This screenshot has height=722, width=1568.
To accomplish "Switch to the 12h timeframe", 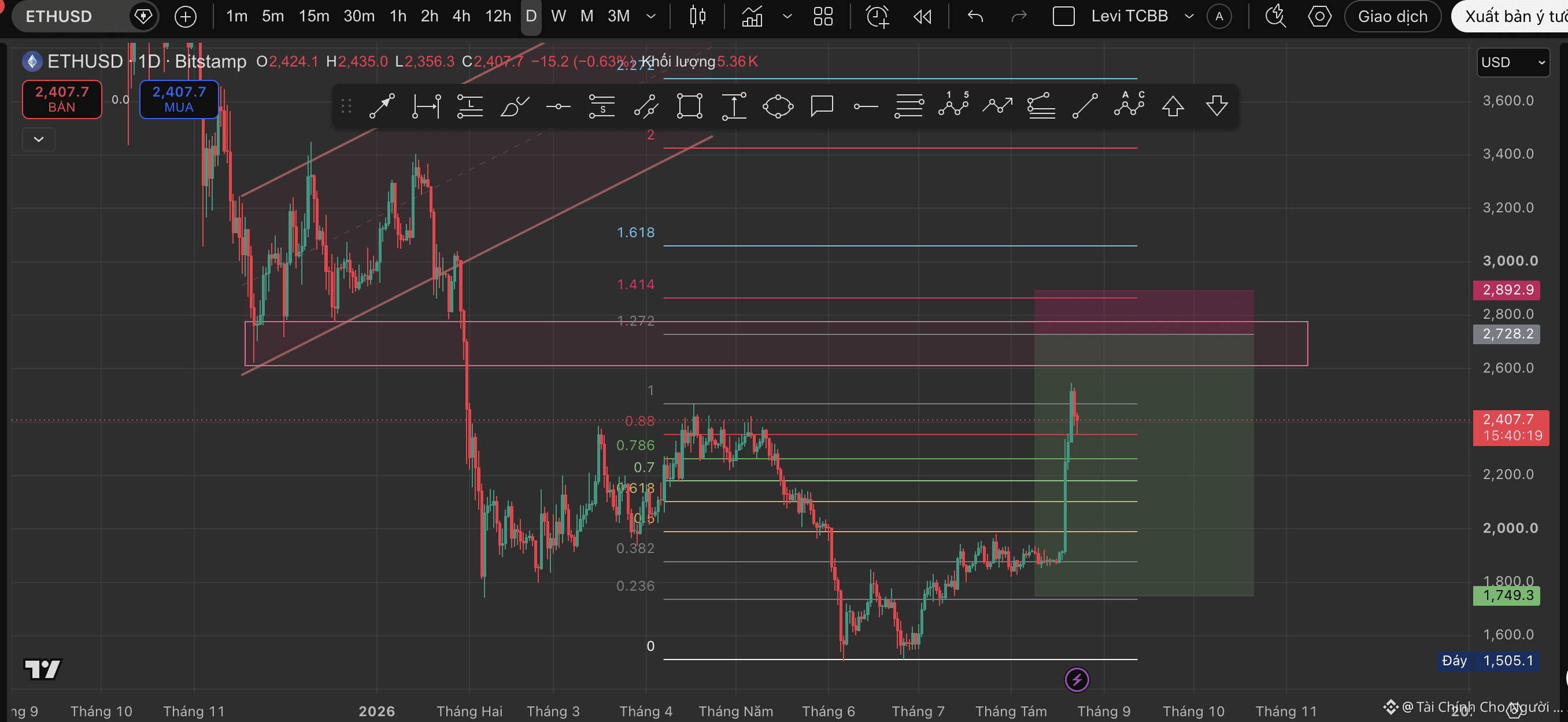I will click(498, 16).
